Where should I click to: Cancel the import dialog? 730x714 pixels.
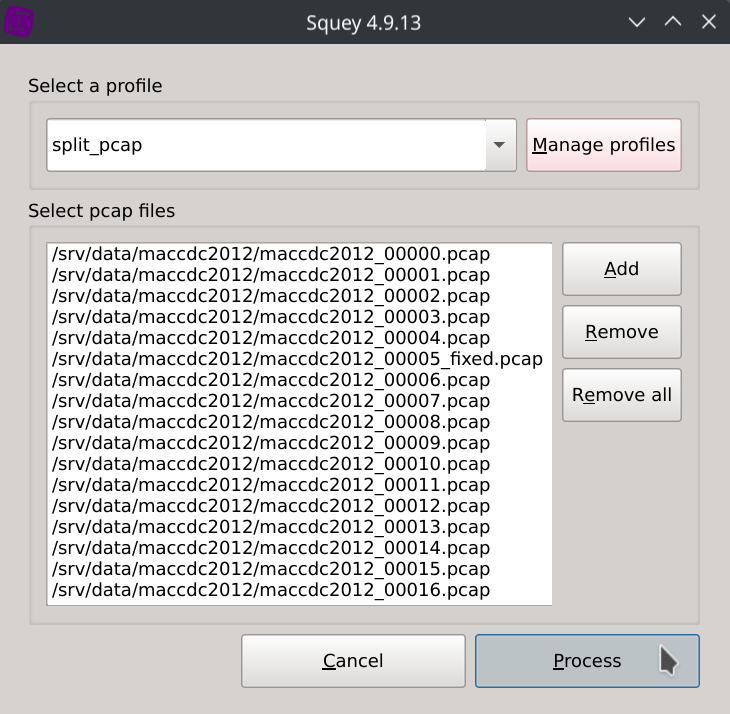353,661
